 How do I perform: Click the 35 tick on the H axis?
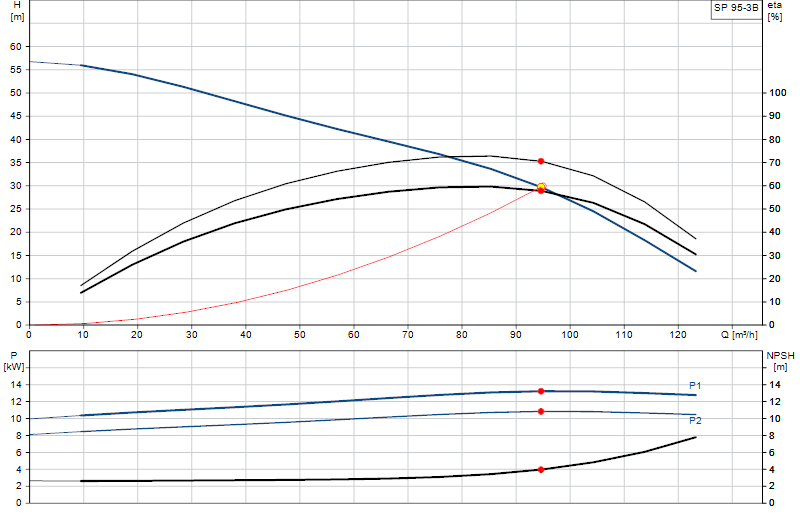tap(16, 163)
